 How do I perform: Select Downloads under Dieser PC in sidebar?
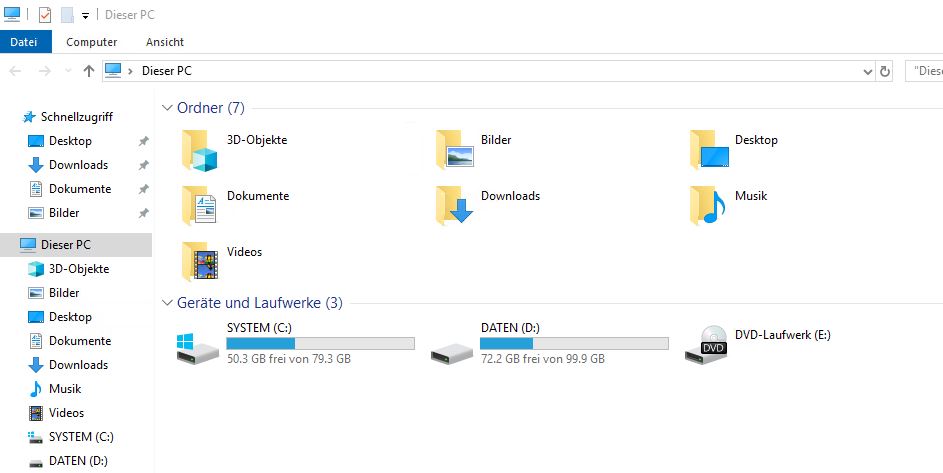[x=78, y=365]
